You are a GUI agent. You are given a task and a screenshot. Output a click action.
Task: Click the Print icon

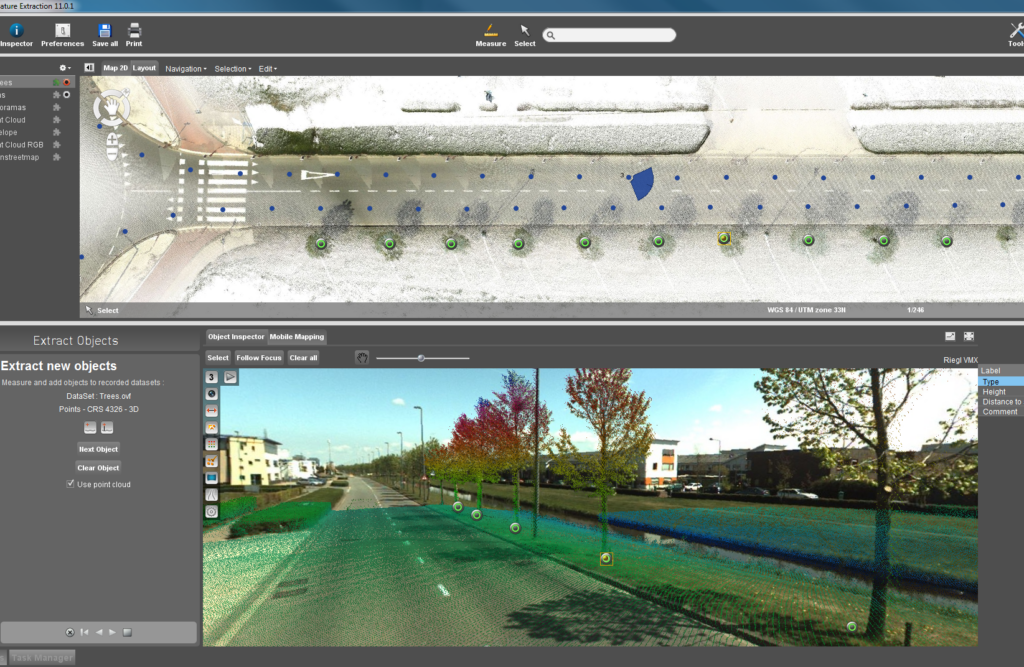coord(134,35)
